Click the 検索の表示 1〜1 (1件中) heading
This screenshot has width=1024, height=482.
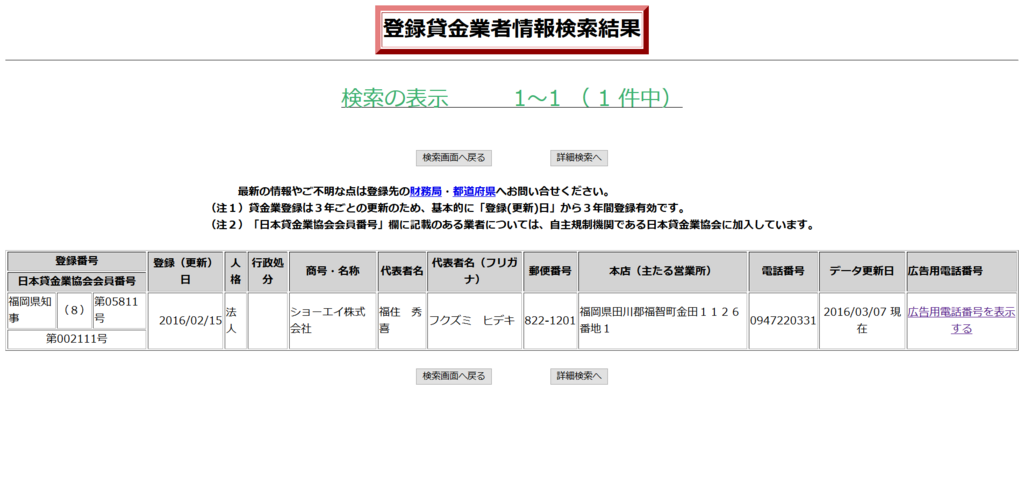[x=511, y=98]
